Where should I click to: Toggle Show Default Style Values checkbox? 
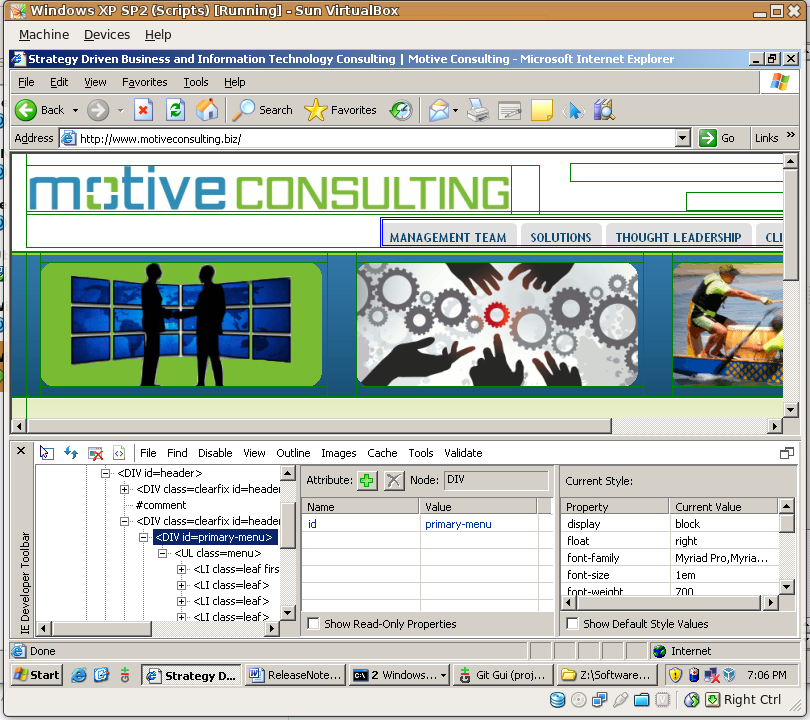573,624
